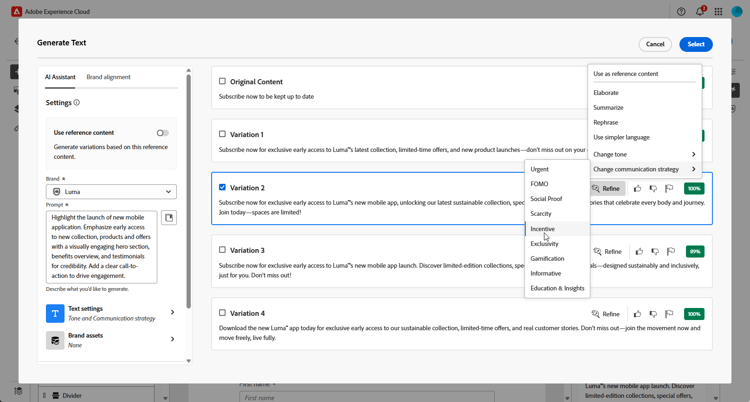This screenshot has width=750, height=402.
Task: Select the Incentive strategy
Action: point(557,229)
